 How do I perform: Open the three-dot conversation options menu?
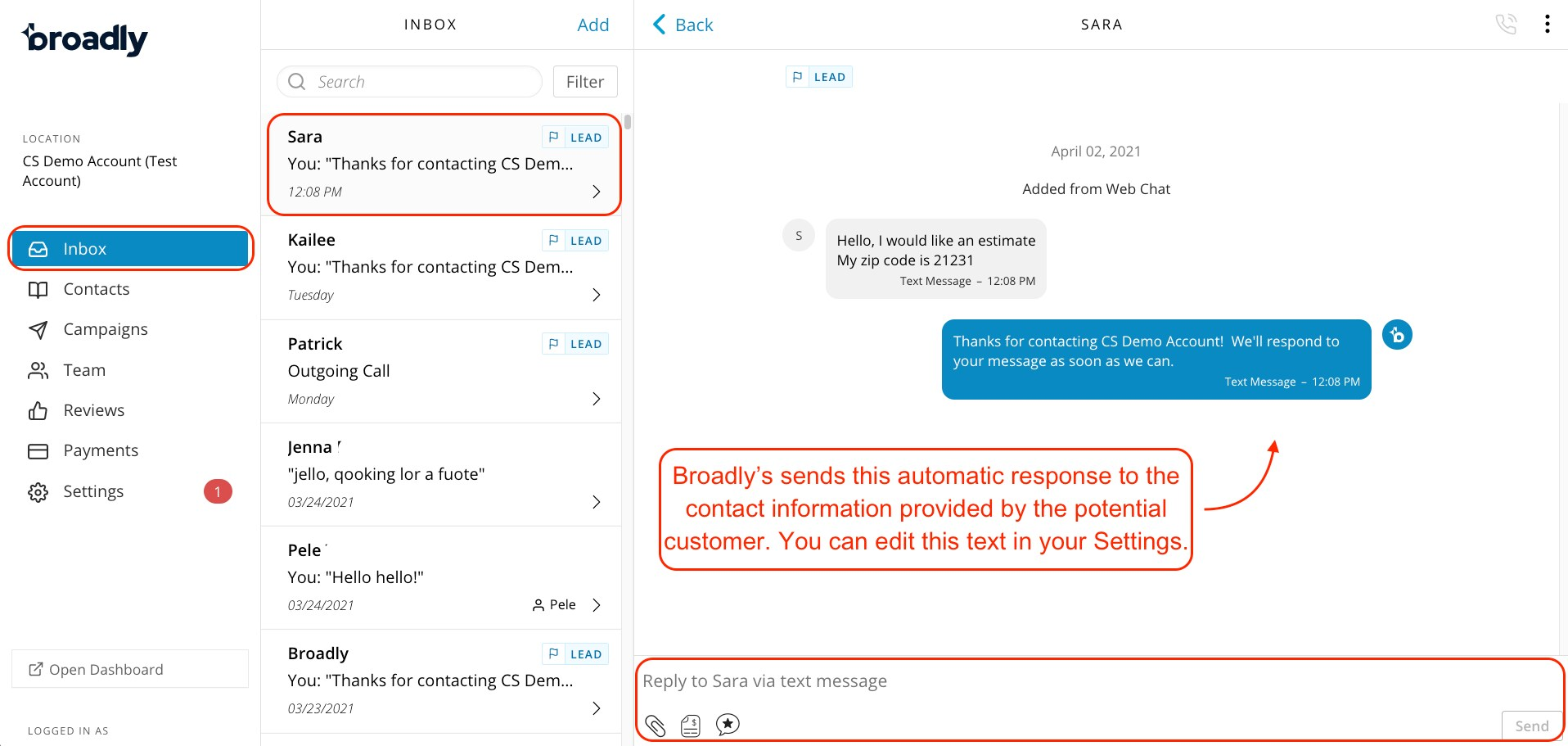1548,24
